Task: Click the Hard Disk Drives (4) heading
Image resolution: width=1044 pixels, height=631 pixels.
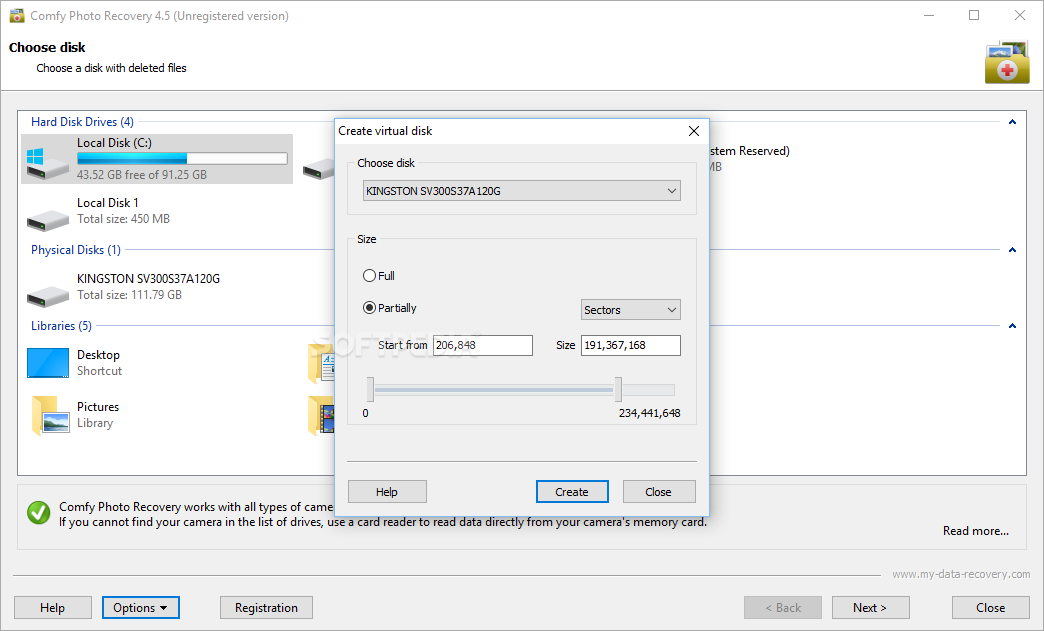Action: coord(82,122)
